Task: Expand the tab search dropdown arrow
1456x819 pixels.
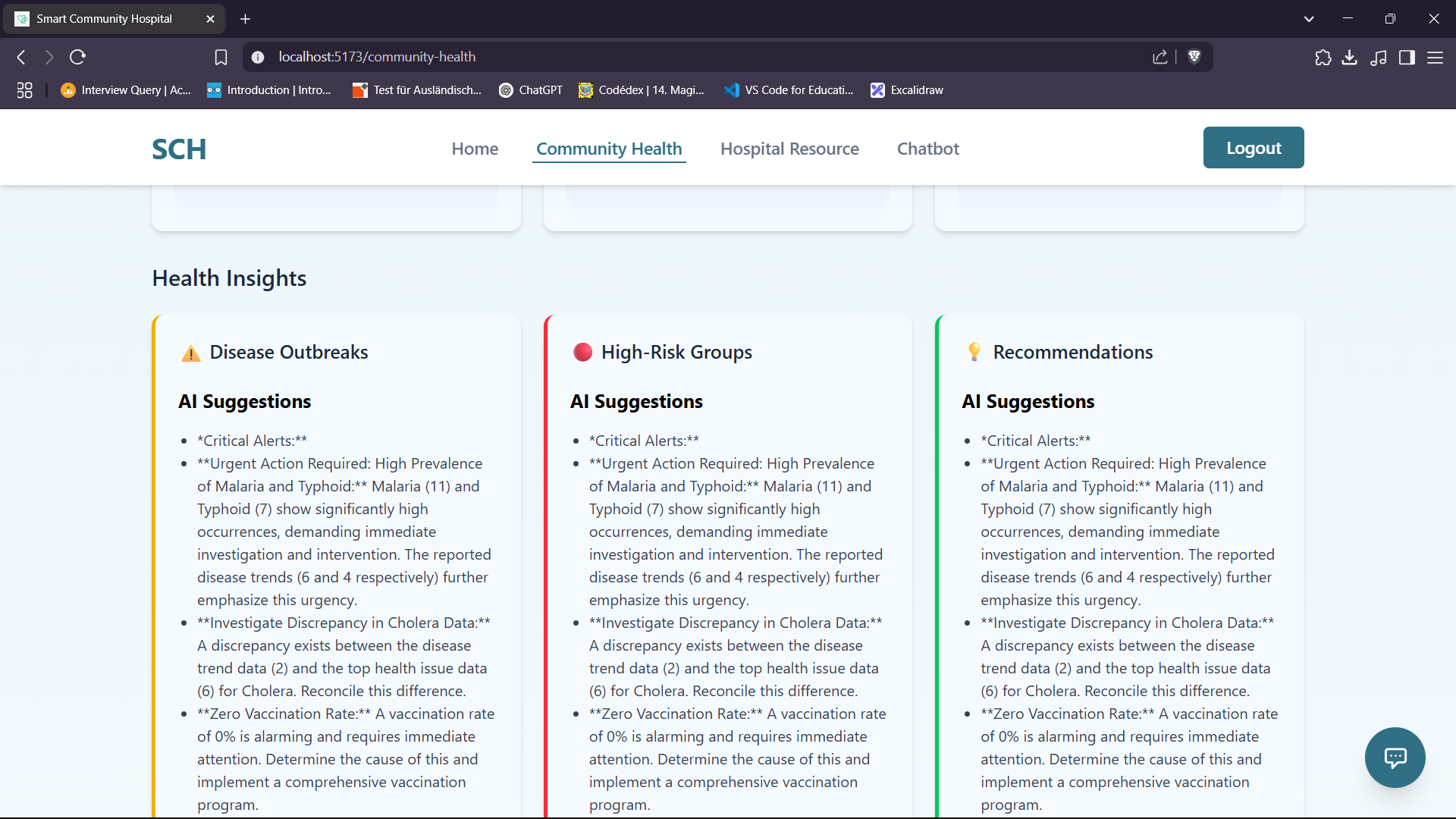Action: click(x=1309, y=18)
